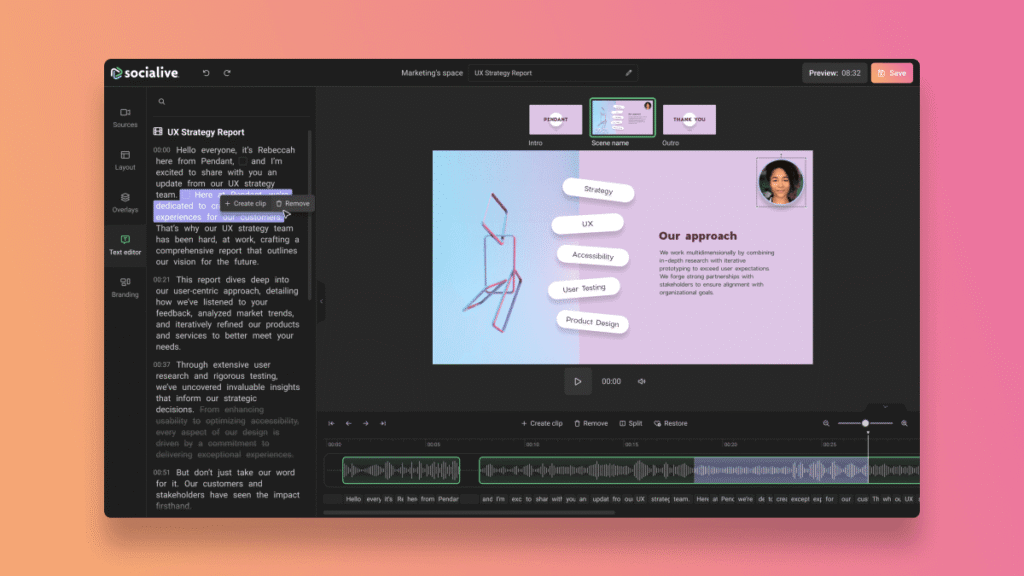Open the Layout panel

tap(125, 160)
